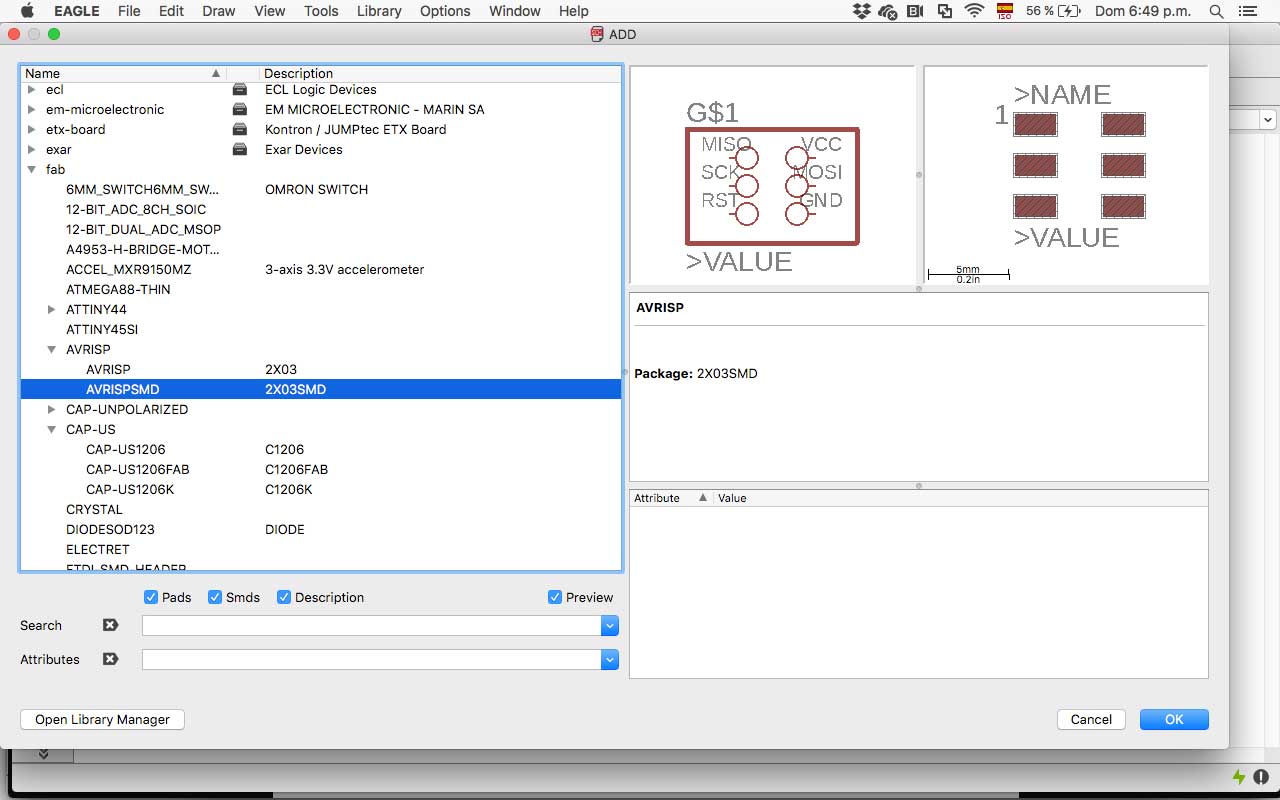Click the library icon for em-microelectronic
Screen dimensions: 1280x800
point(240,109)
